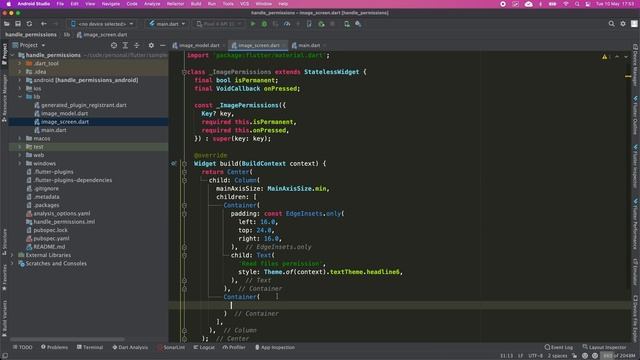Open the Terminal tool window
The image size is (640, 360).
tap(90, 347)
